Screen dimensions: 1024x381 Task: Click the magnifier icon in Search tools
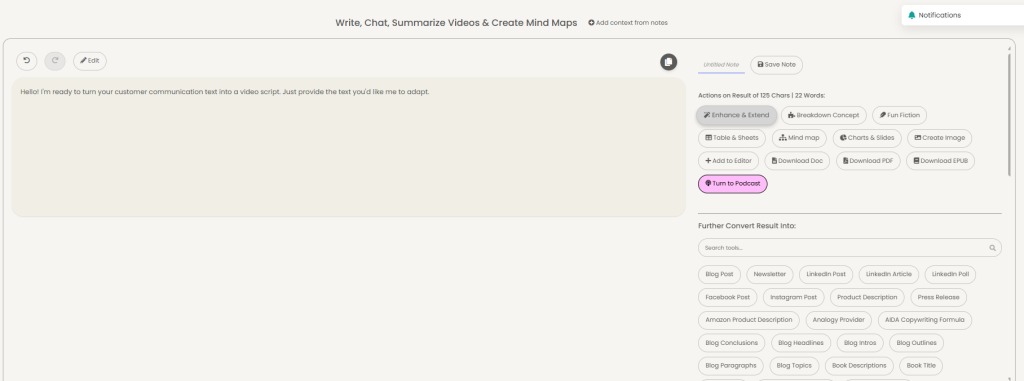pyautogui.click(x=992, y=248)
